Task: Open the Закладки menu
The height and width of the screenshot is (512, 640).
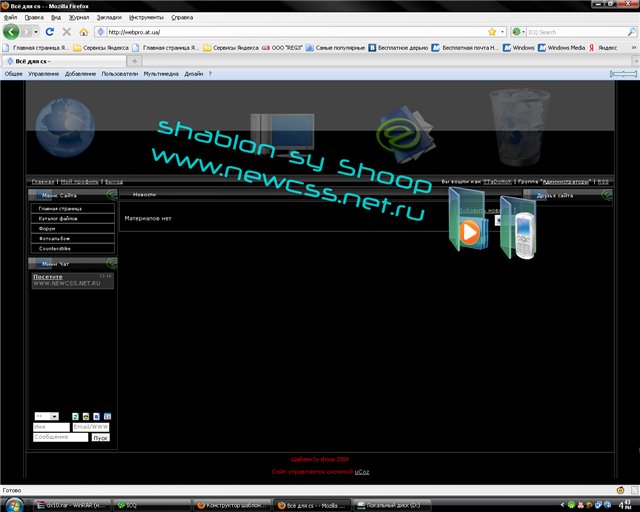Action: pos(109,18)
